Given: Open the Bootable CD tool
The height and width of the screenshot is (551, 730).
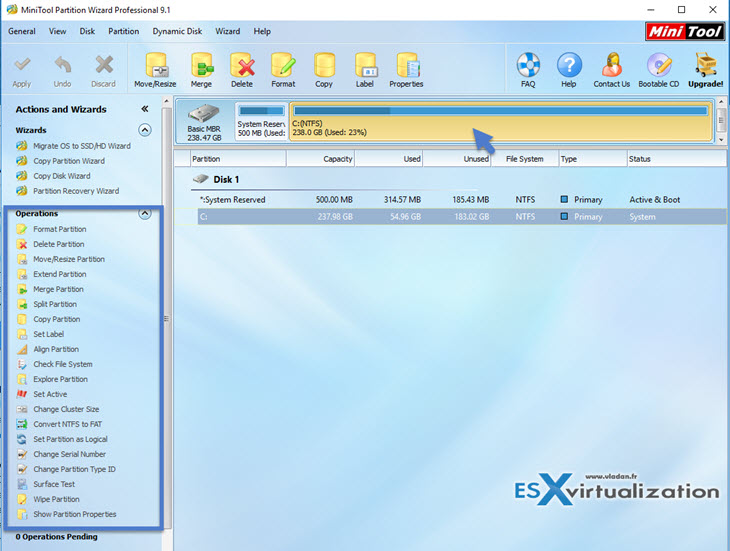Looking at the screenshot, I should [x=659, y=71].
